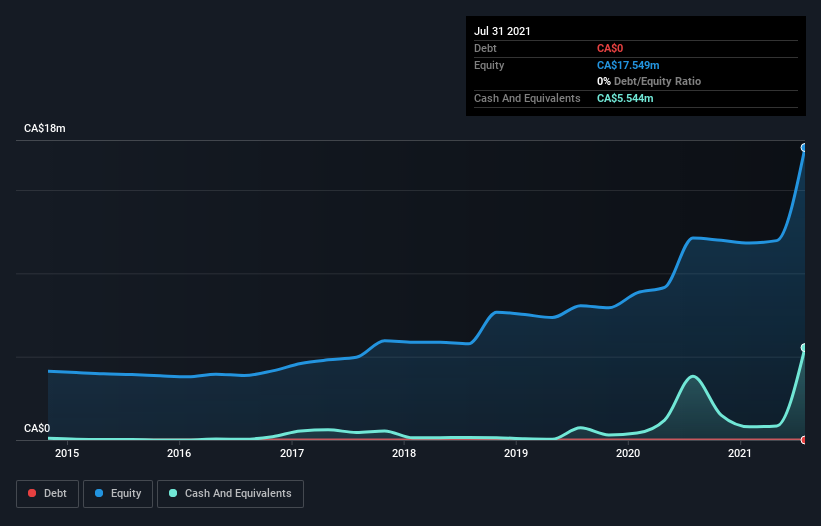This screenshot has height=526, width=821.
Task: Toggle Cash And Equivalents legend button
Action: 230,494
